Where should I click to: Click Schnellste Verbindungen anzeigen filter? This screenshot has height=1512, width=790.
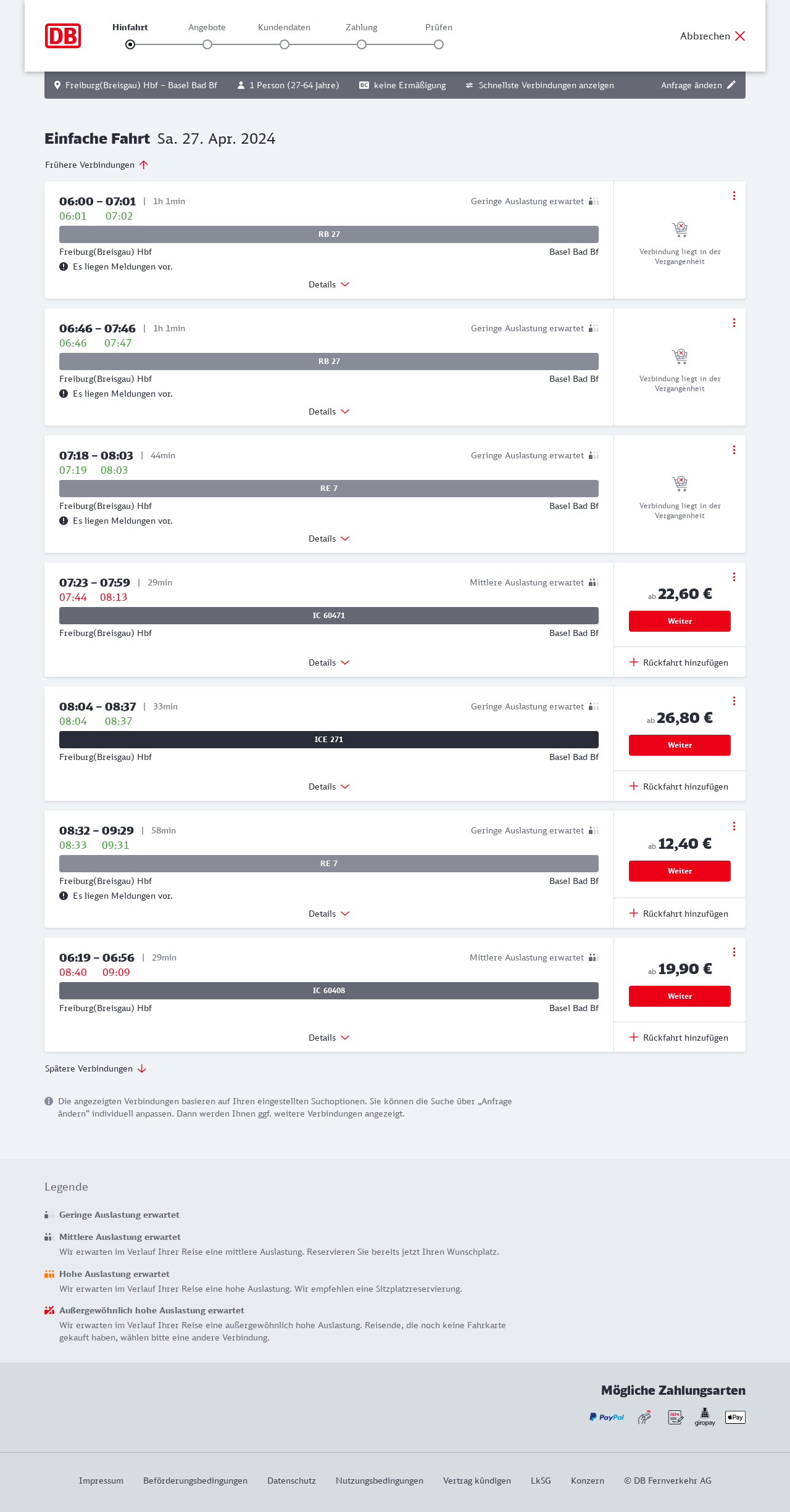[x=539, y=85]
